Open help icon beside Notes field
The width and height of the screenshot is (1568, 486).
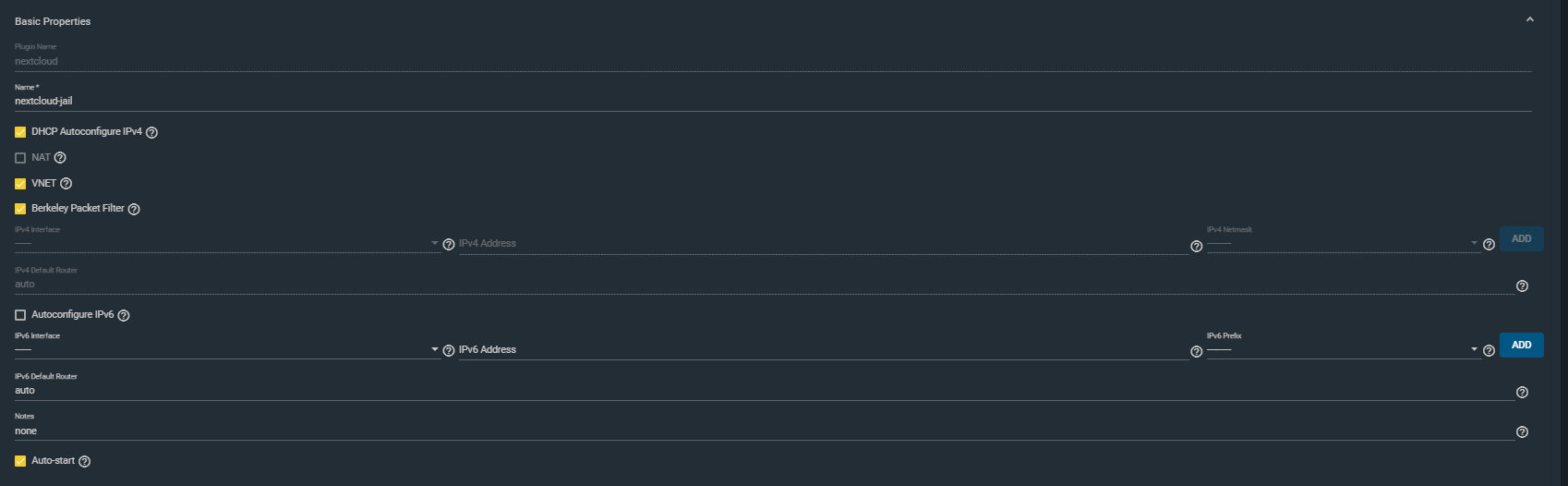(1522, 431)
